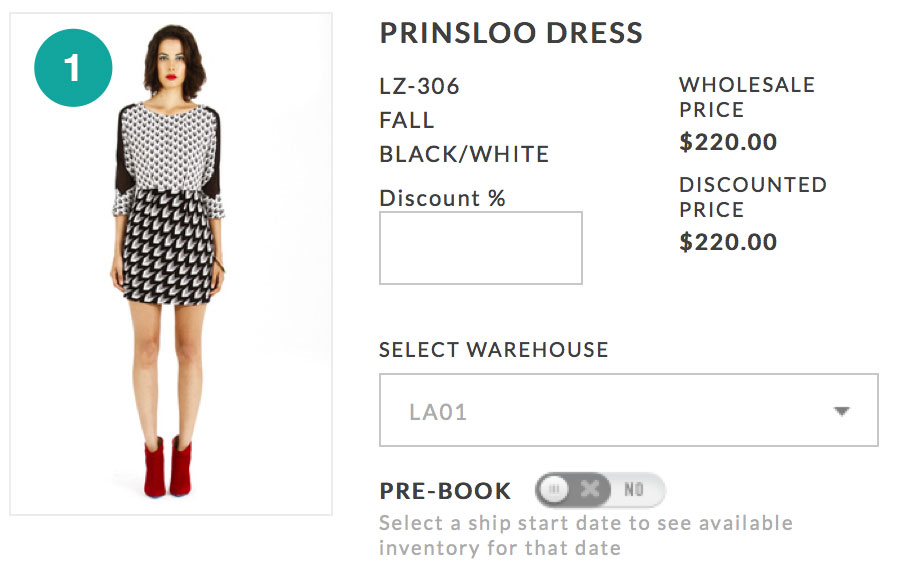The width and height of the screenshot is (898, 575).
Task: Click the WHOLESALE PRICE label
Action: pyautogui.click(x=746, y=97)
